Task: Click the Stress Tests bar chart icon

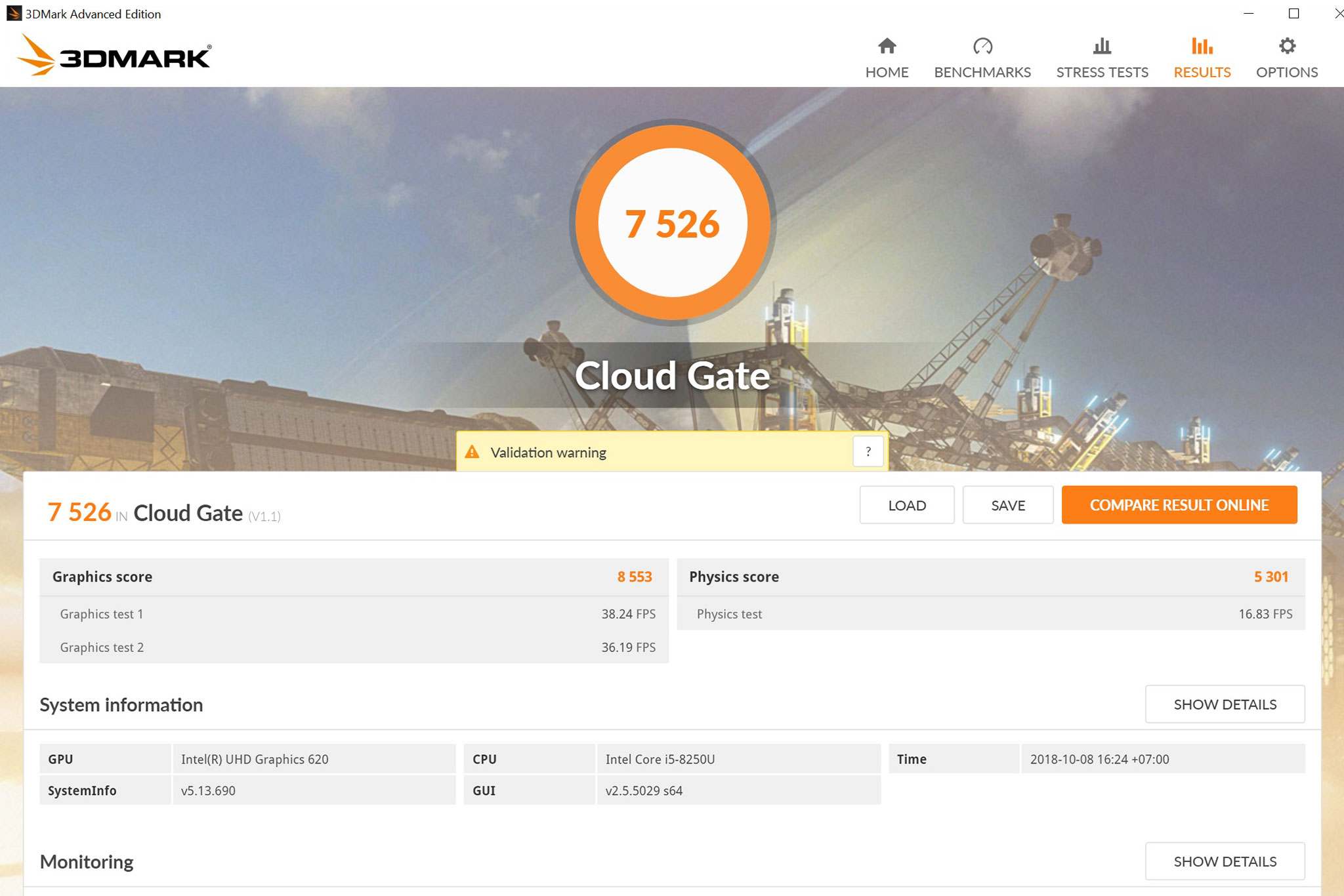Action: pos(1102,46)
